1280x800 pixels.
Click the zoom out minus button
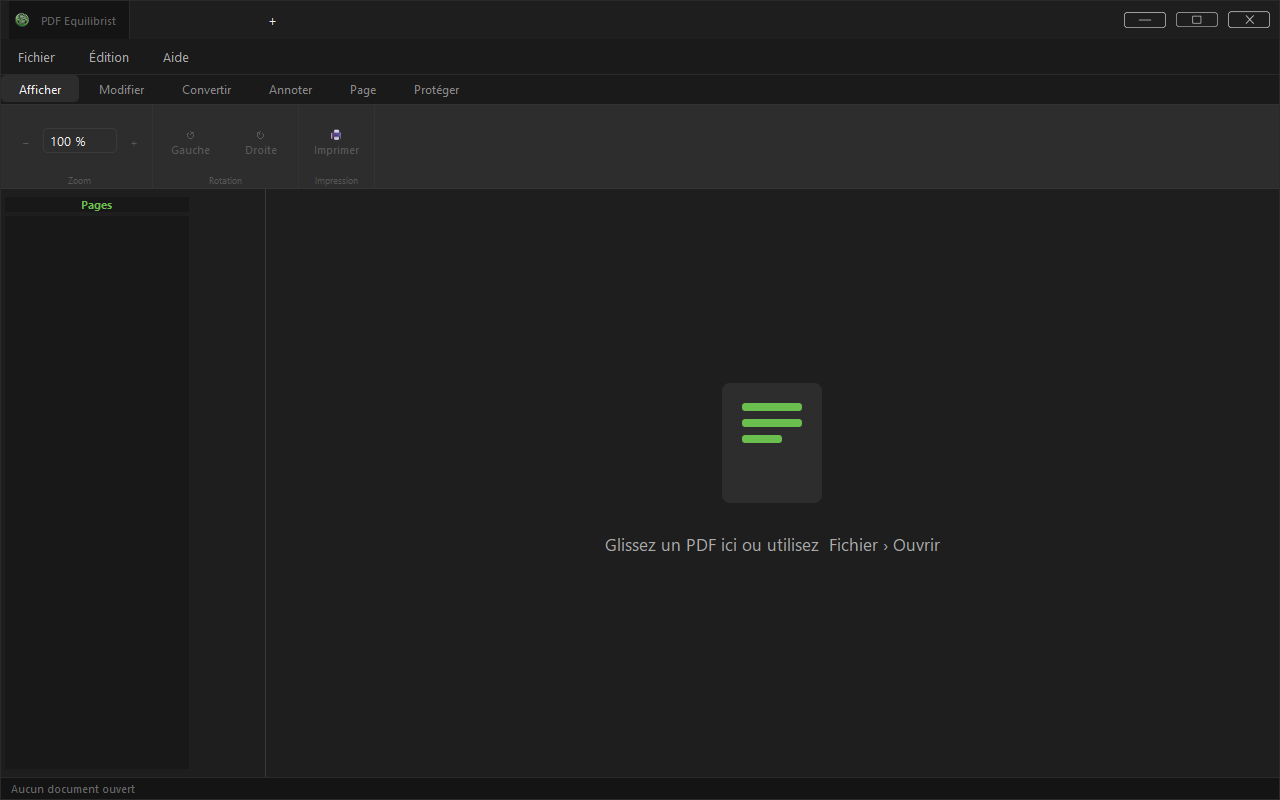(x=25, y=143)
